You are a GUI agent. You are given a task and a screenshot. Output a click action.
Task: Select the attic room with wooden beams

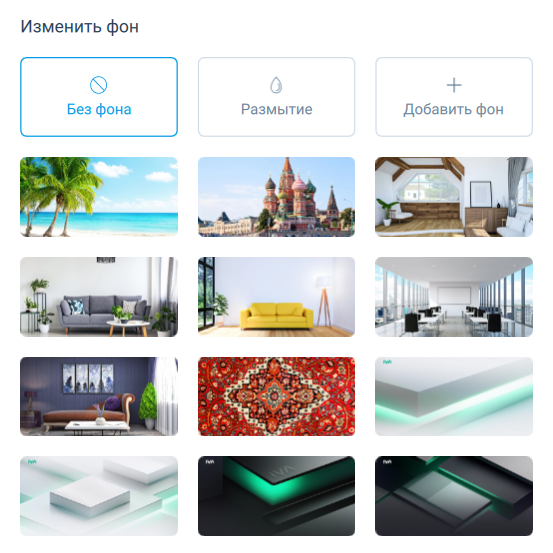click(454, 197)
